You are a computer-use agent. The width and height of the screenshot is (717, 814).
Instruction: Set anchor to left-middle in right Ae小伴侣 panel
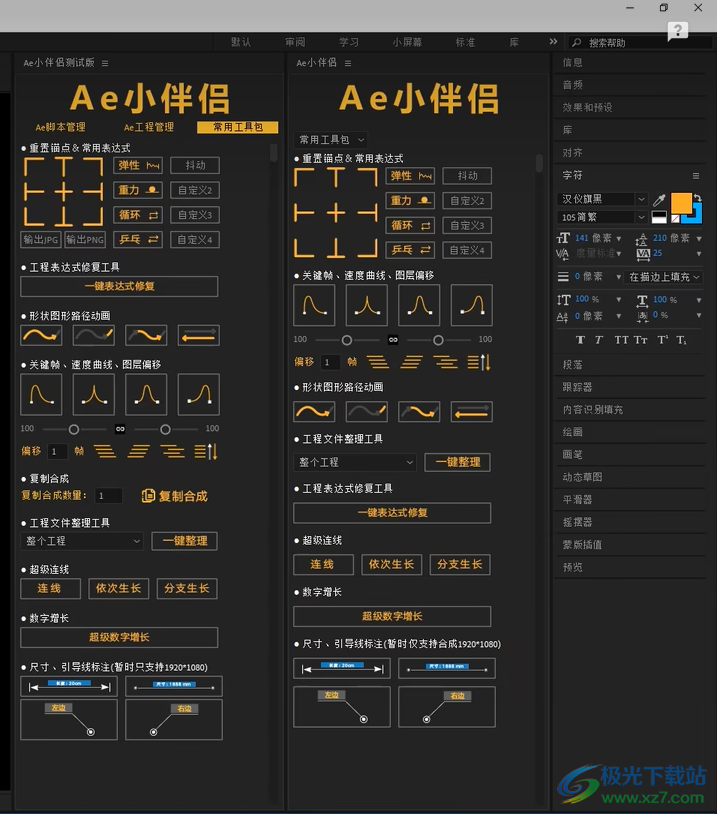304,213
